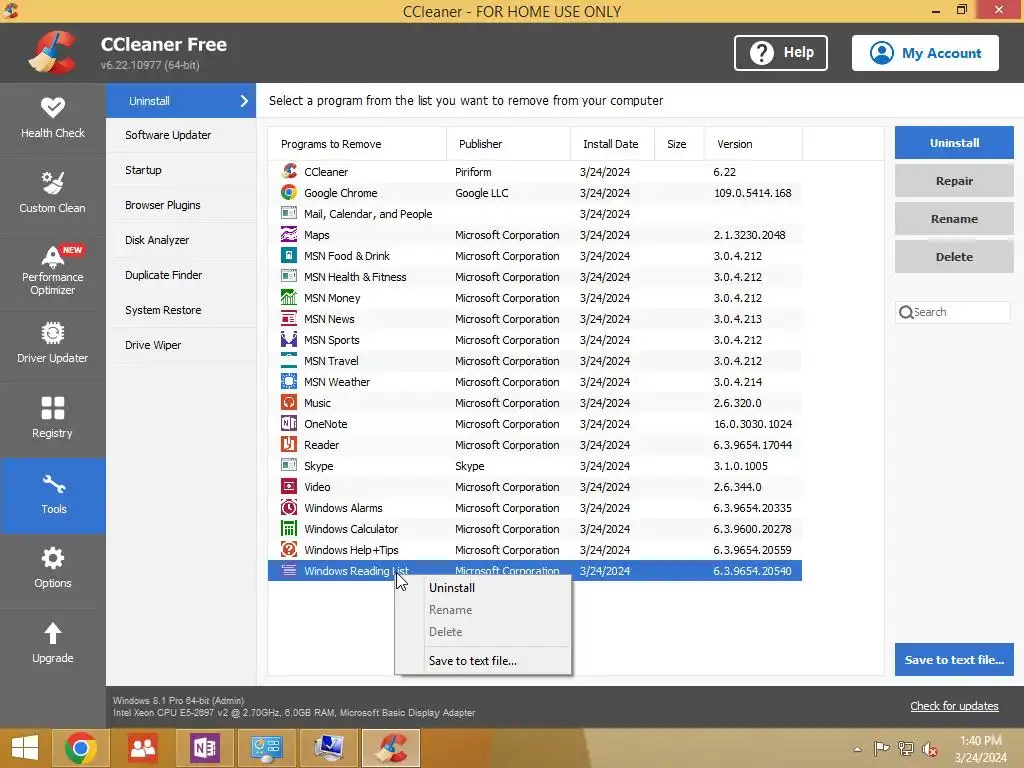Open the Windows Start button
This screenshot has height=768, width=1024.
point(25,748)
